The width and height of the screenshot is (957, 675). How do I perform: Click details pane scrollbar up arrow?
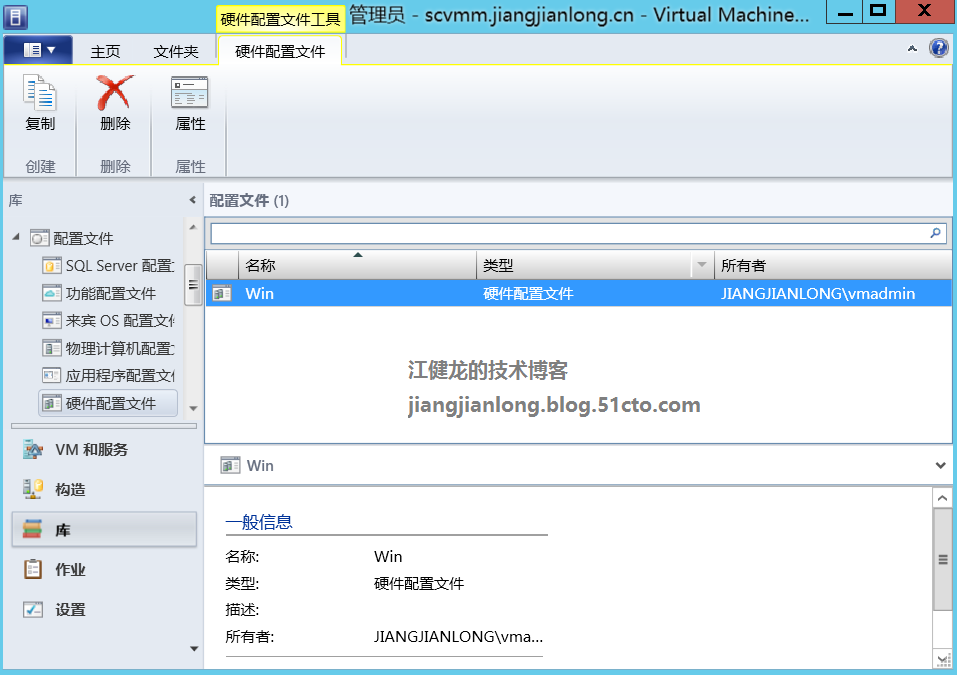(x=942, y=498)
